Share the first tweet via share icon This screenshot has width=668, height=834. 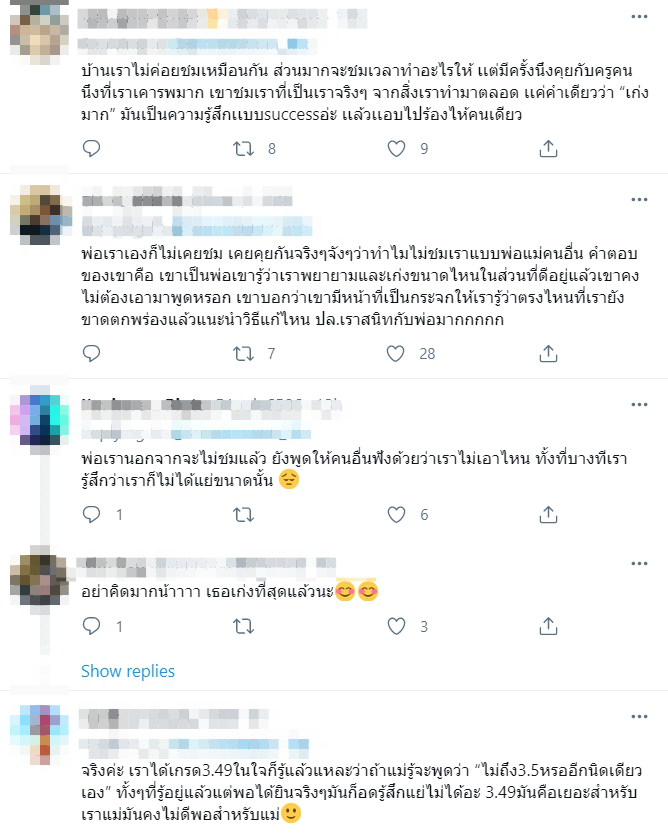click(548, 148)
